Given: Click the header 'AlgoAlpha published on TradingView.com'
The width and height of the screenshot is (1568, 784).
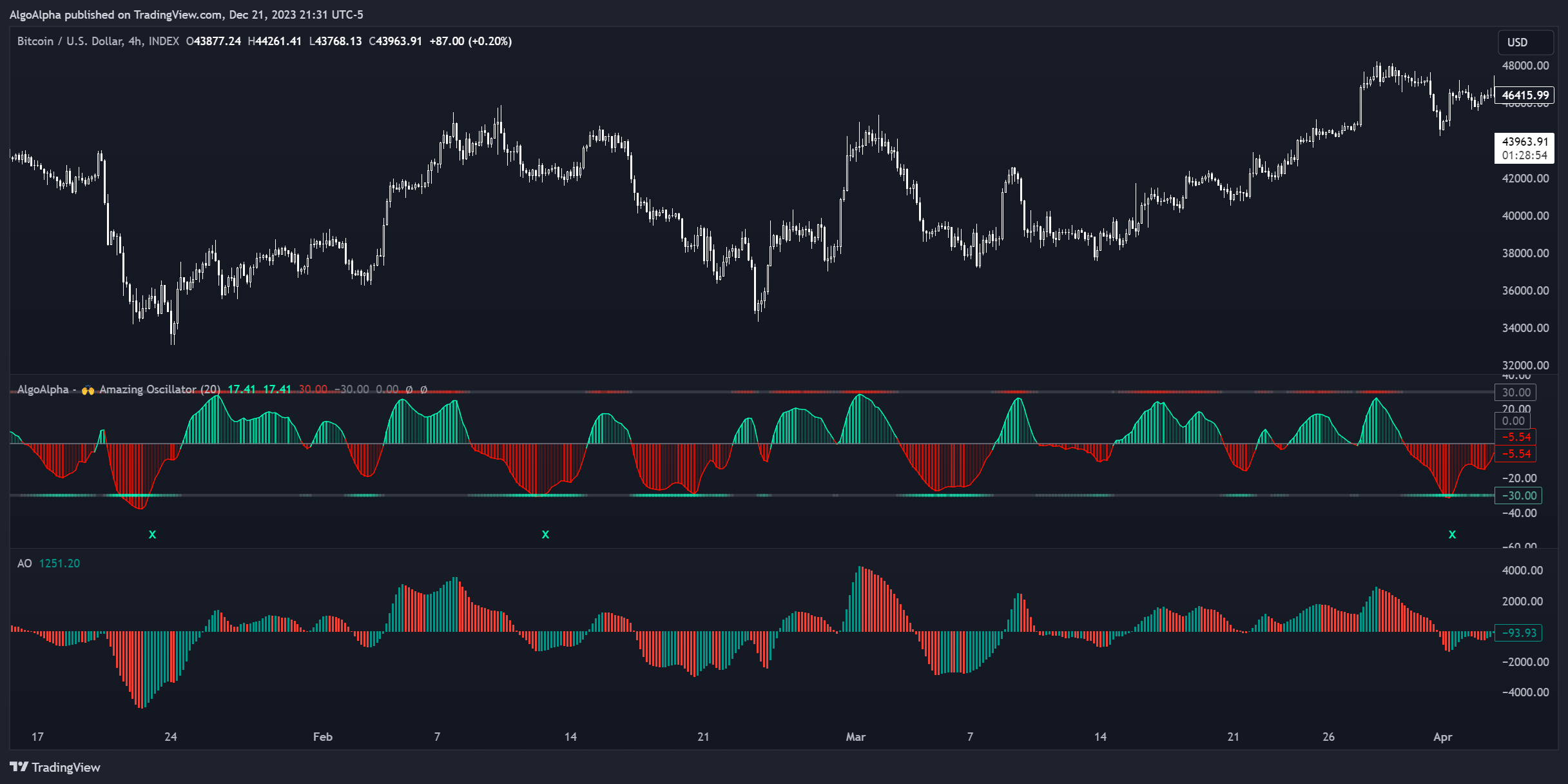Looking at the screenshot, I should [116, 14].
